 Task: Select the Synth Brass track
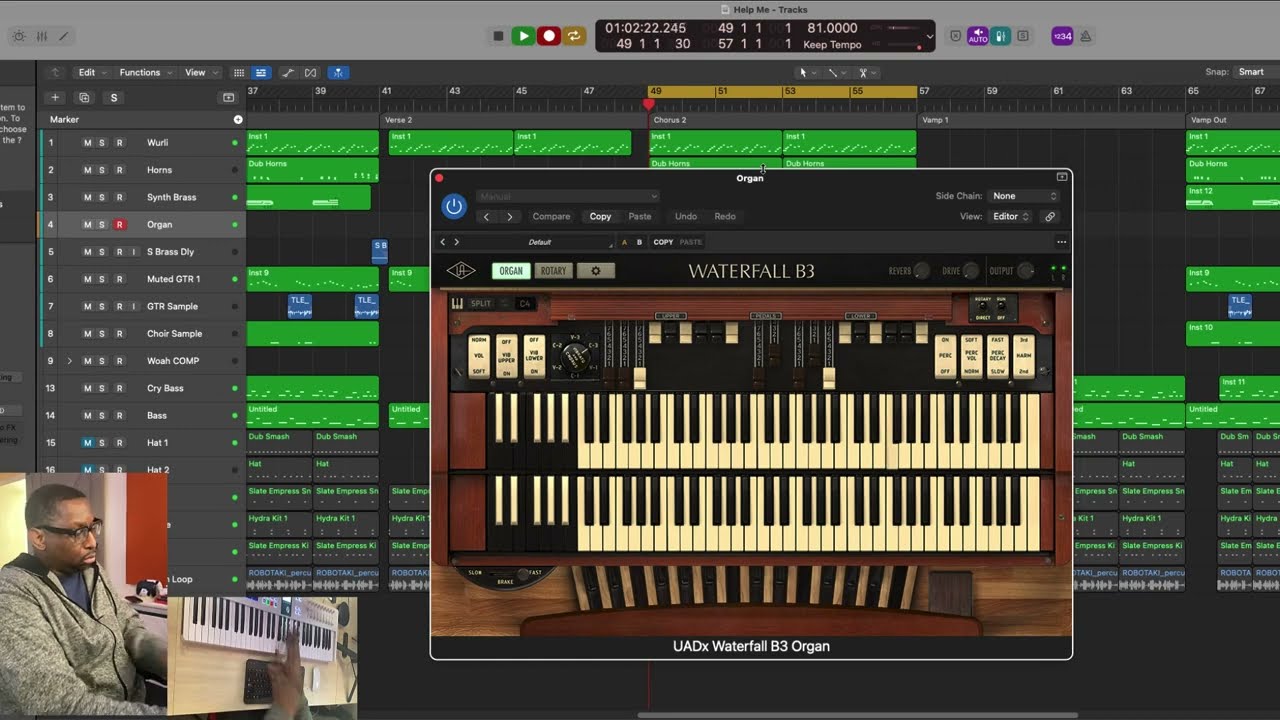[171, 197]
